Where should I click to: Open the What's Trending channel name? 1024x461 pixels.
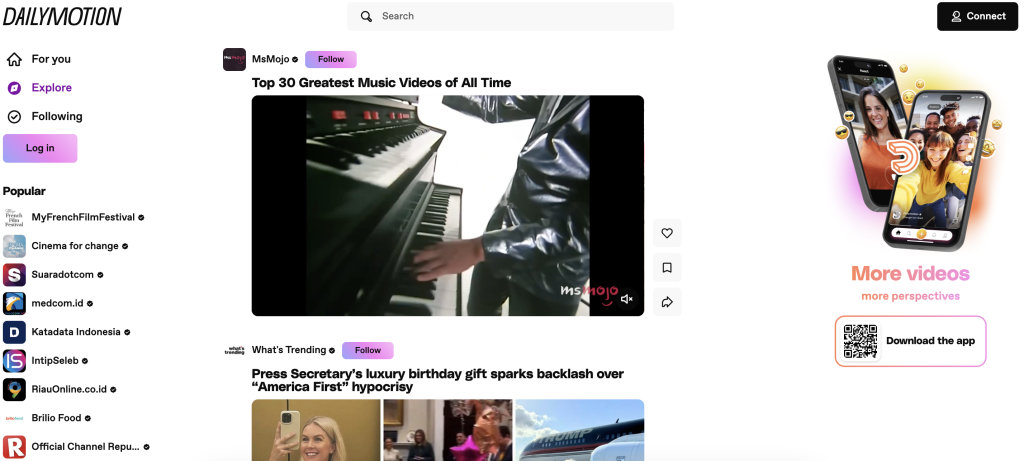pos(289,350)
